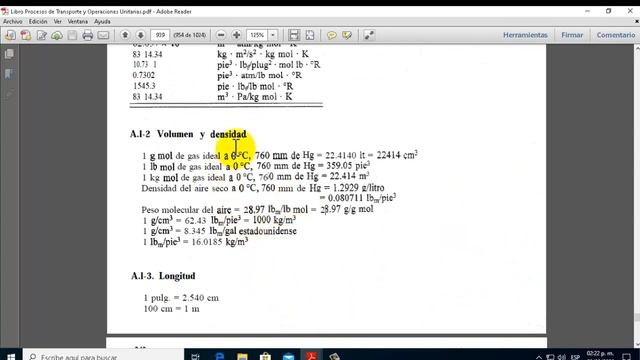Click the create PDF toolbar icon

(x=26, y=35)
